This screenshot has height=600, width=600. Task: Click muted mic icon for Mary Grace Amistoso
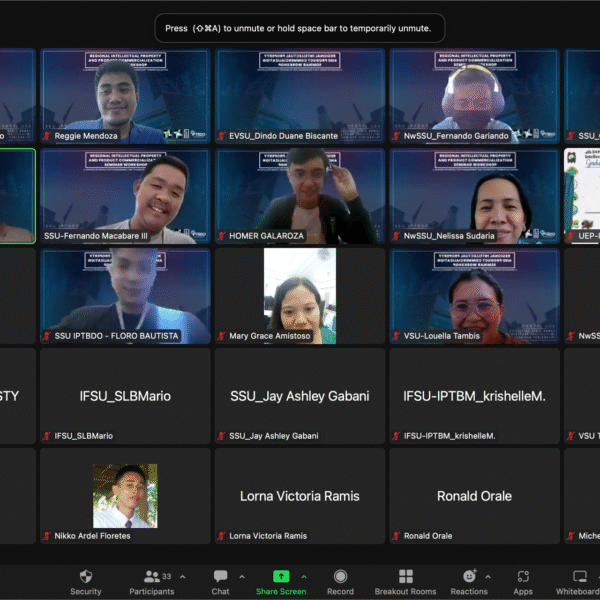(x=221, y=336)
